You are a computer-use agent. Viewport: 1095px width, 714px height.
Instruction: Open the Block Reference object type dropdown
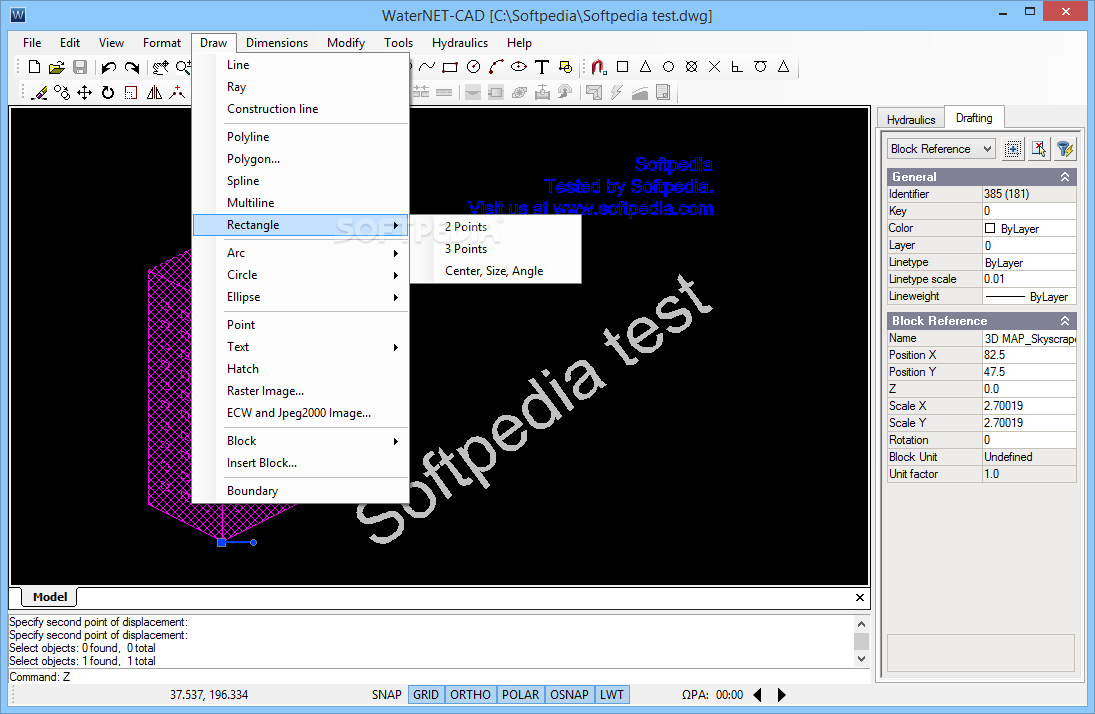point(941,149)
